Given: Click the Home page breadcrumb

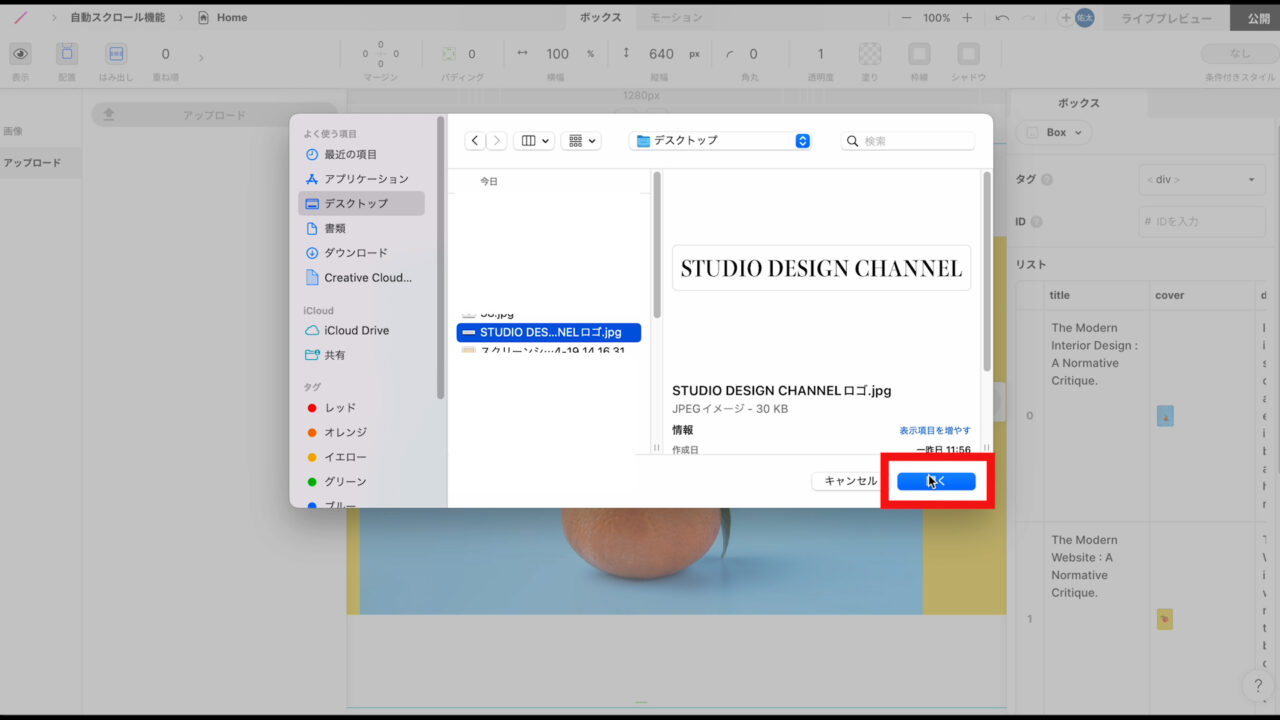Looking at the screenshot, I should (x=223, y=17).
